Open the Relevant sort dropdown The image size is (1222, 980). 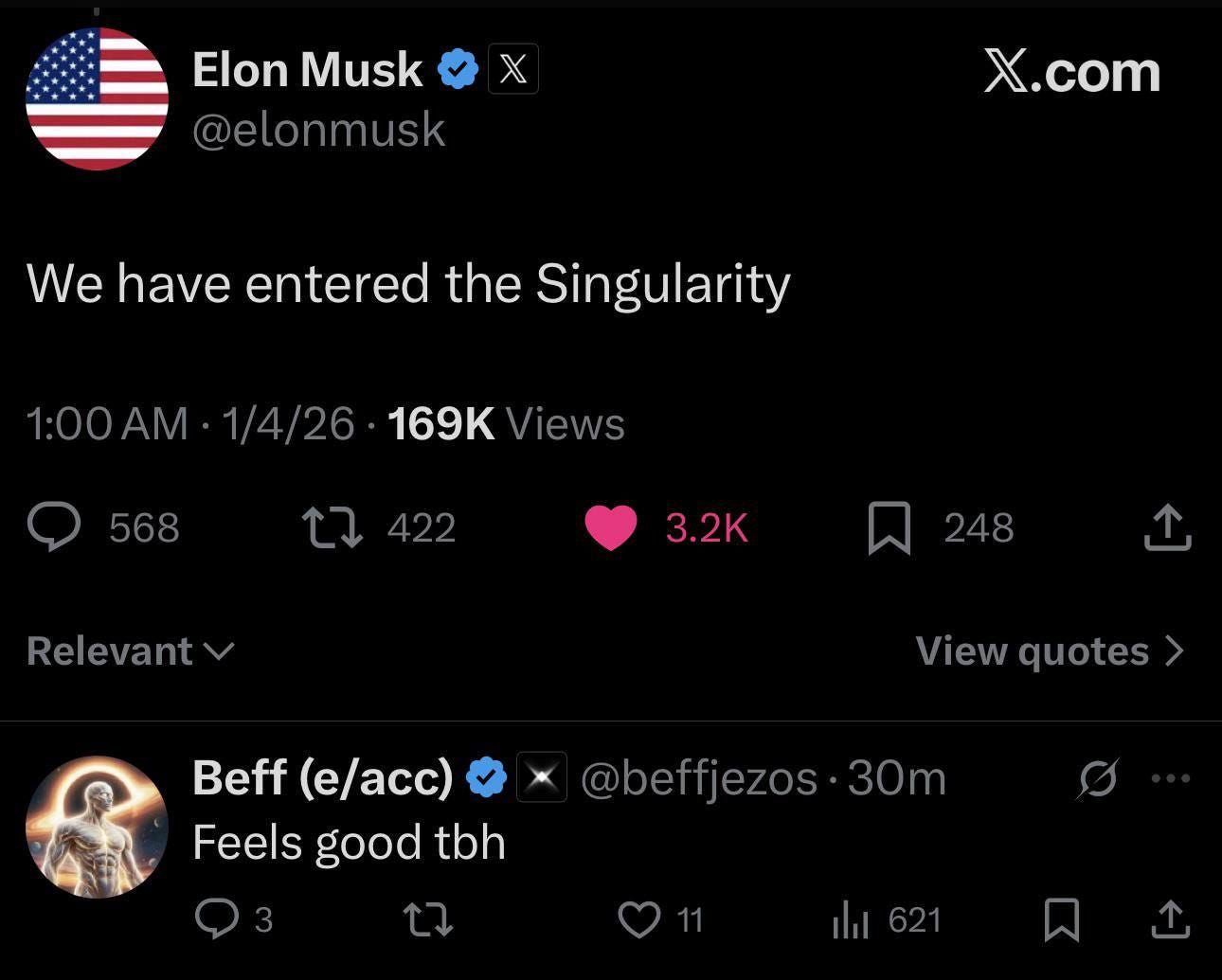click(129, 650)
